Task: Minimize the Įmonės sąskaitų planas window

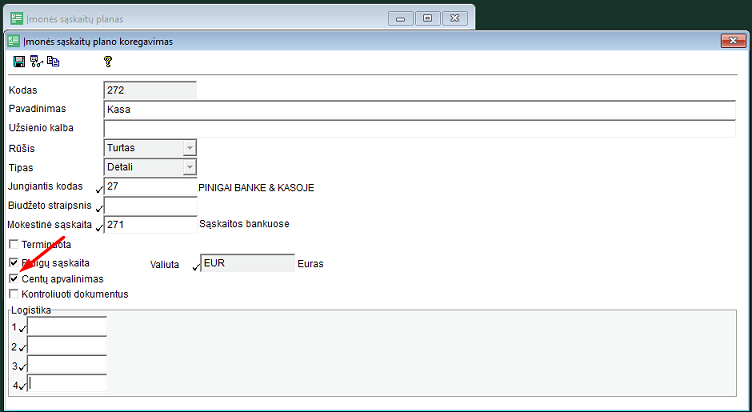Action: (x=400, y=19)
